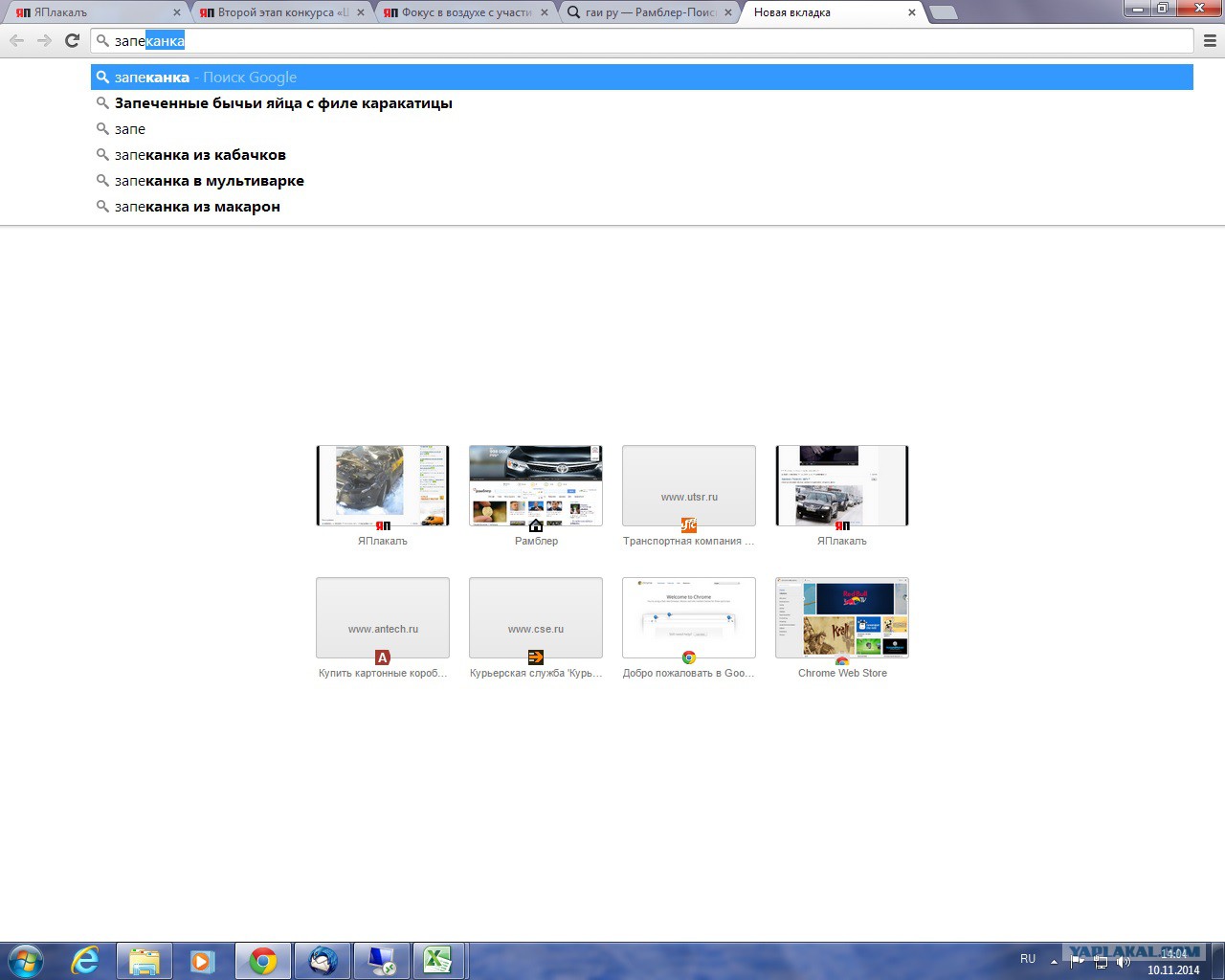The width and height of the screenshot is (1225, 980).
Task: Choose suggestion запеканка из макарон
Action: click(642, 207)
